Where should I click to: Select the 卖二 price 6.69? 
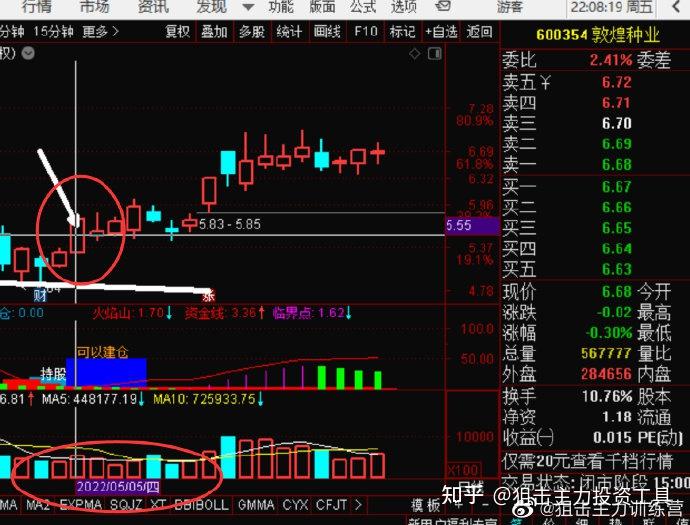tap(617, 144)
